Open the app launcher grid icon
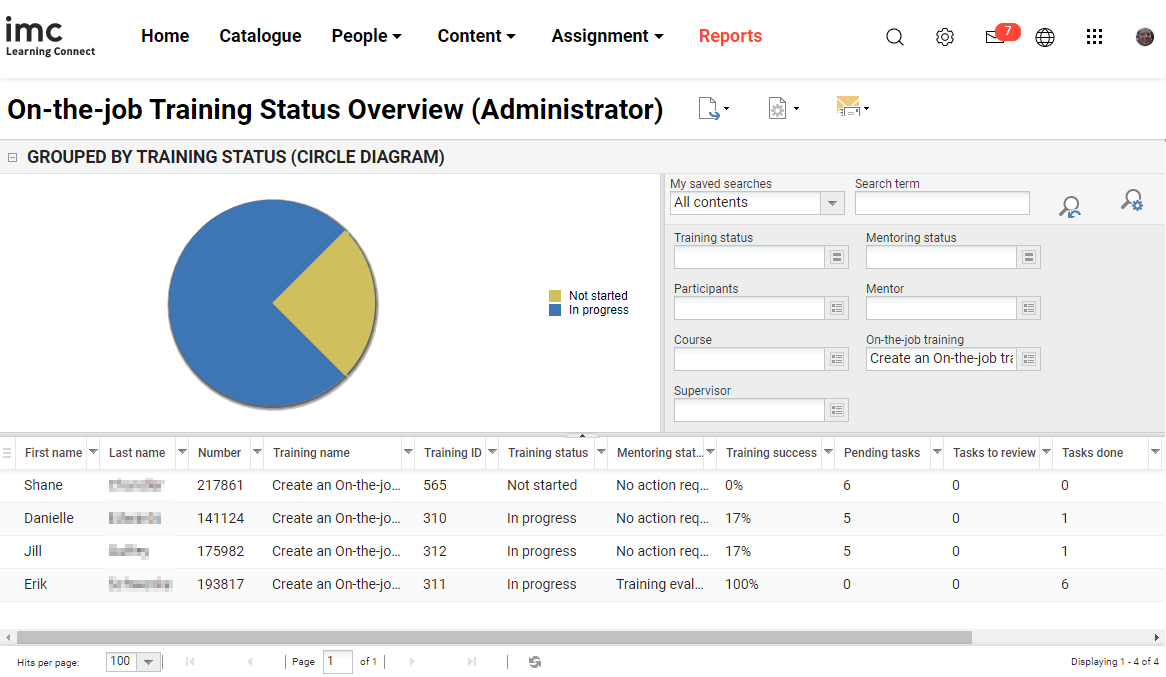1166x677 pixels. [1094, 36]
